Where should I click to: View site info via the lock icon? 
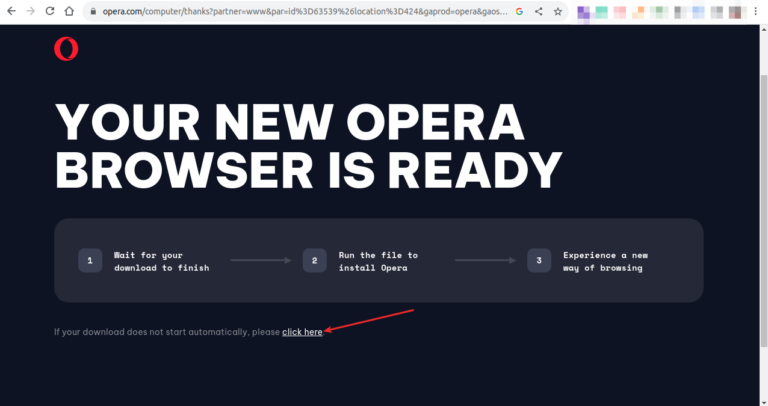click(x=92, y=12)
